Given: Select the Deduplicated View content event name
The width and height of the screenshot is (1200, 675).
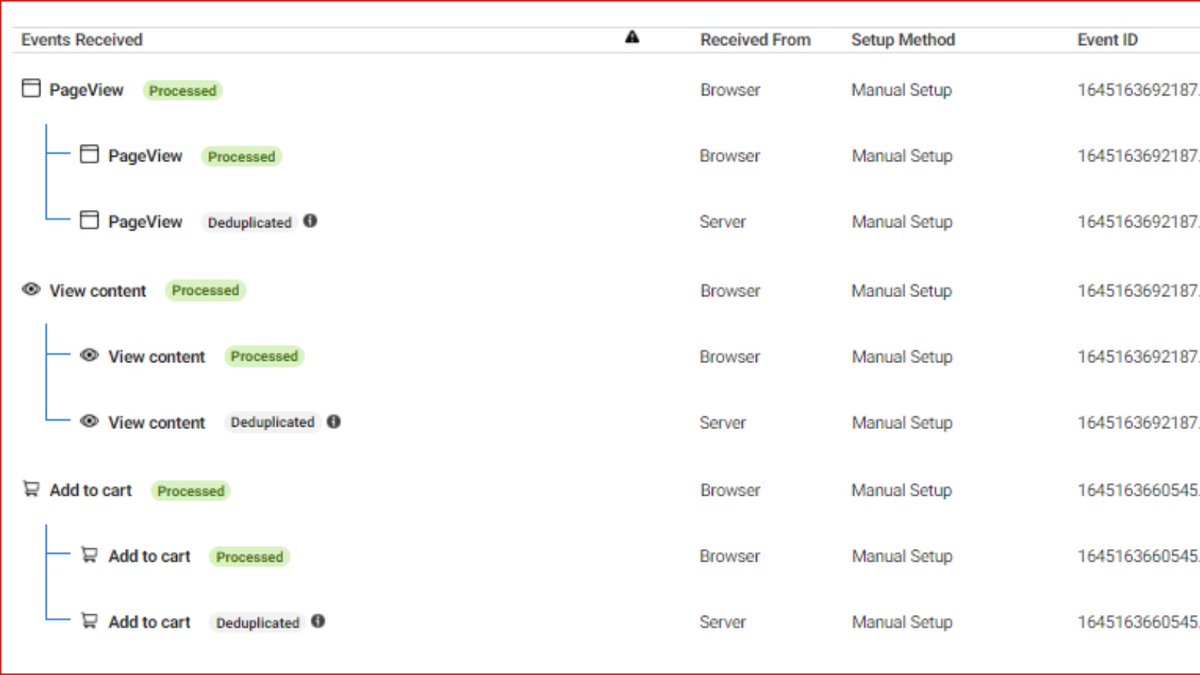Looking at the screenshot, I should pyautogui.click(x=157, y=423).
